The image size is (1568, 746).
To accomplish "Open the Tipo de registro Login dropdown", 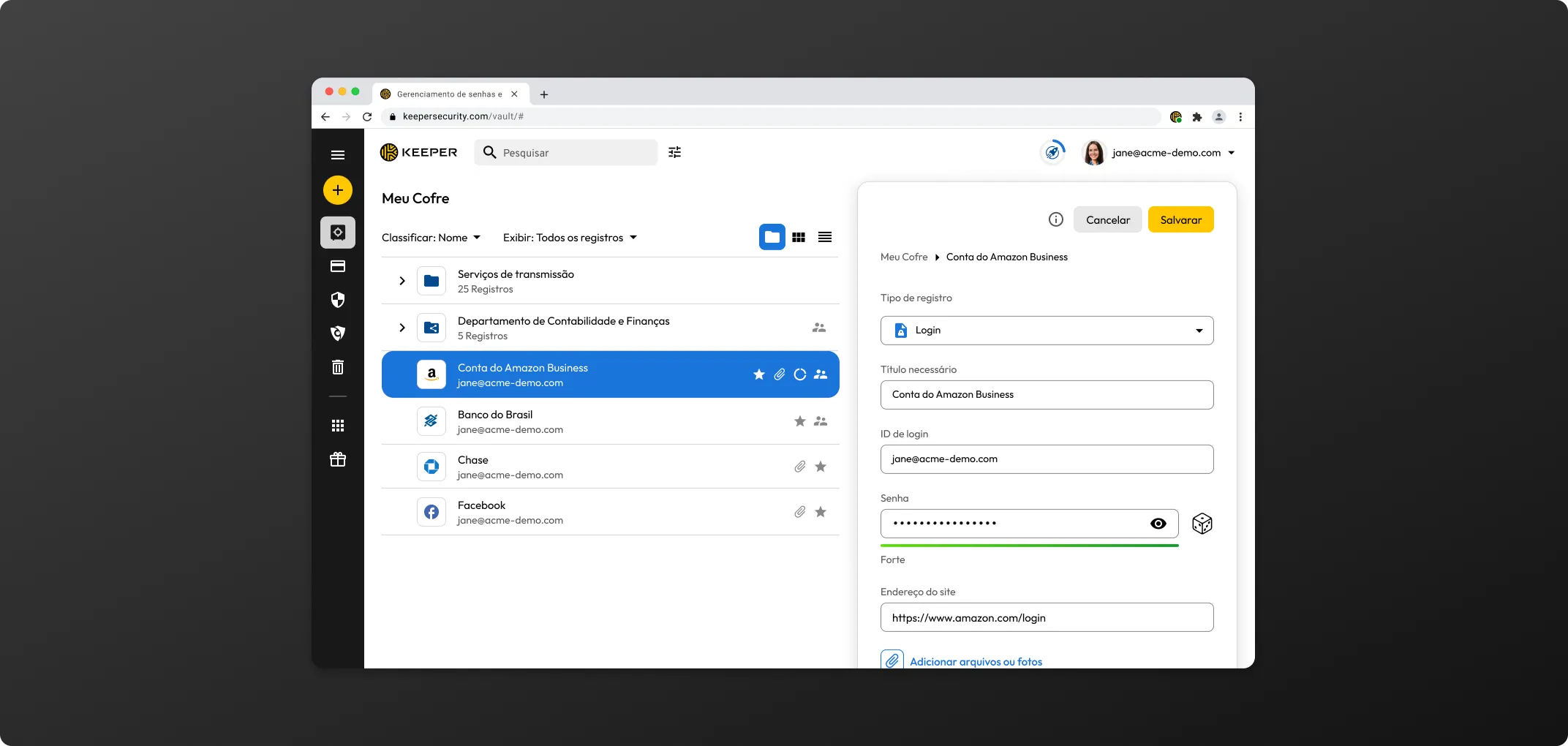I will (x=1047, y=331).
